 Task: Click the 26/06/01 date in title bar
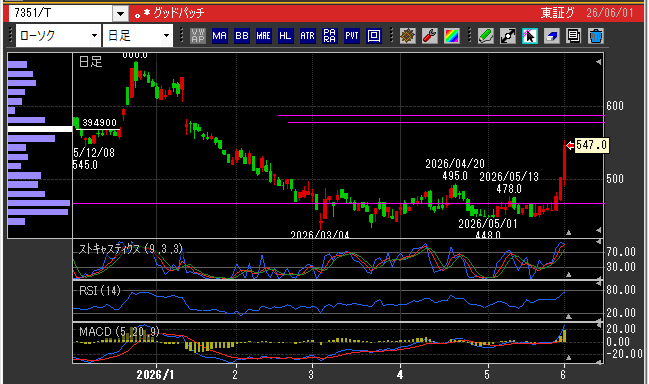tap(610, 13)
